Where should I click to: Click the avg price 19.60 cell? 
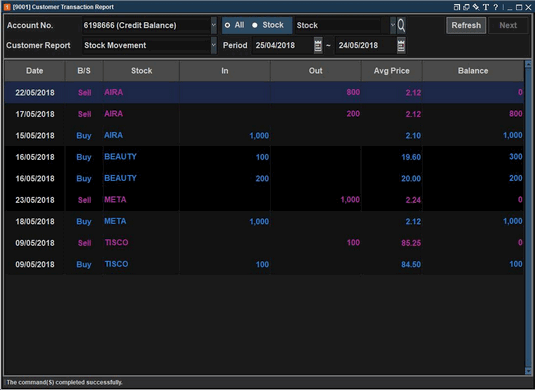392,157
